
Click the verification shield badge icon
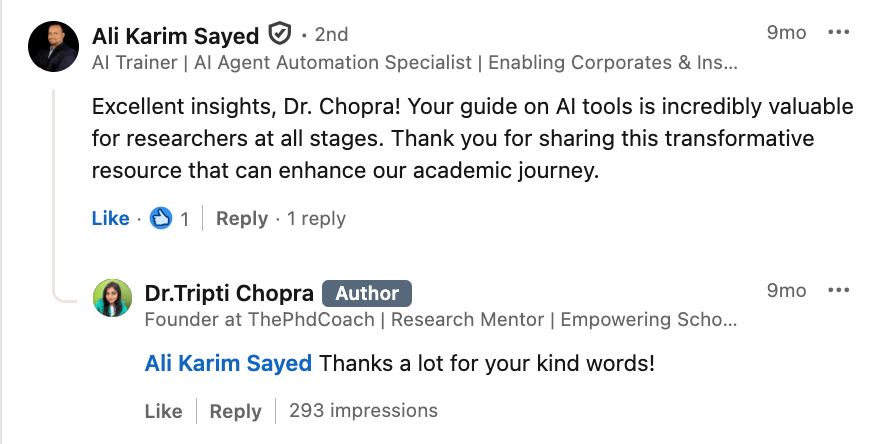[280, 35]
